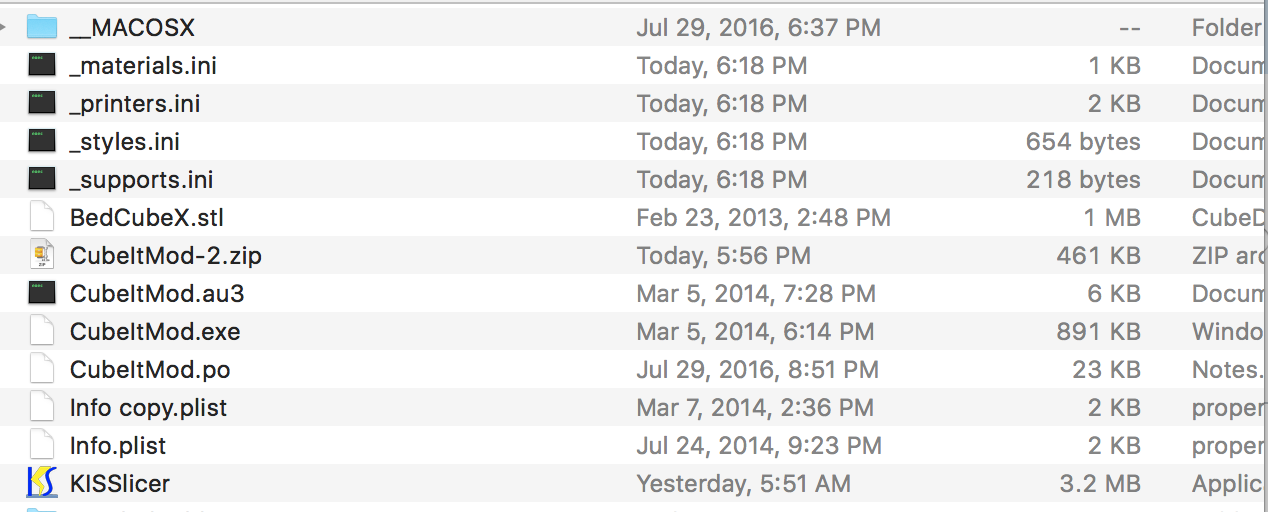
Task: Click the CubeItMod.exe file icon
Action: (41, 331)
